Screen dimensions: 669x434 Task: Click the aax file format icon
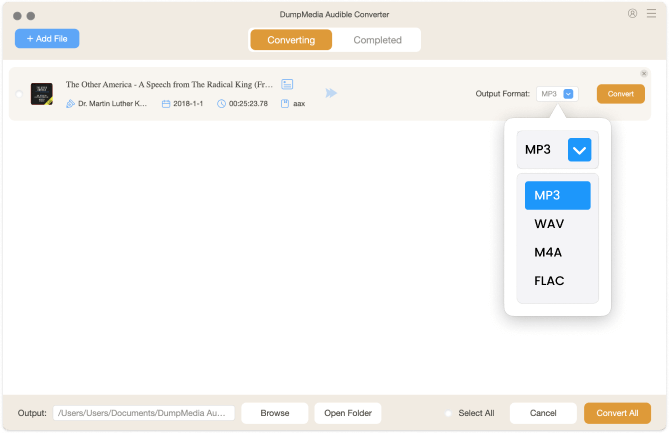[x=285, y=104]
